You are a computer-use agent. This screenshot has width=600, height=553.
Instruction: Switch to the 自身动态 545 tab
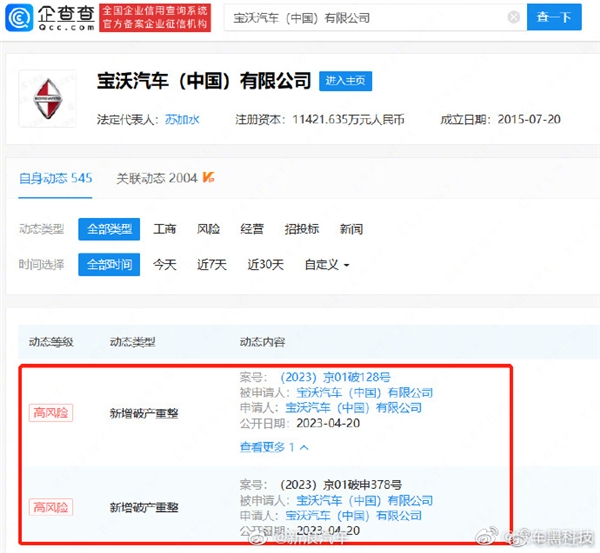55,178
